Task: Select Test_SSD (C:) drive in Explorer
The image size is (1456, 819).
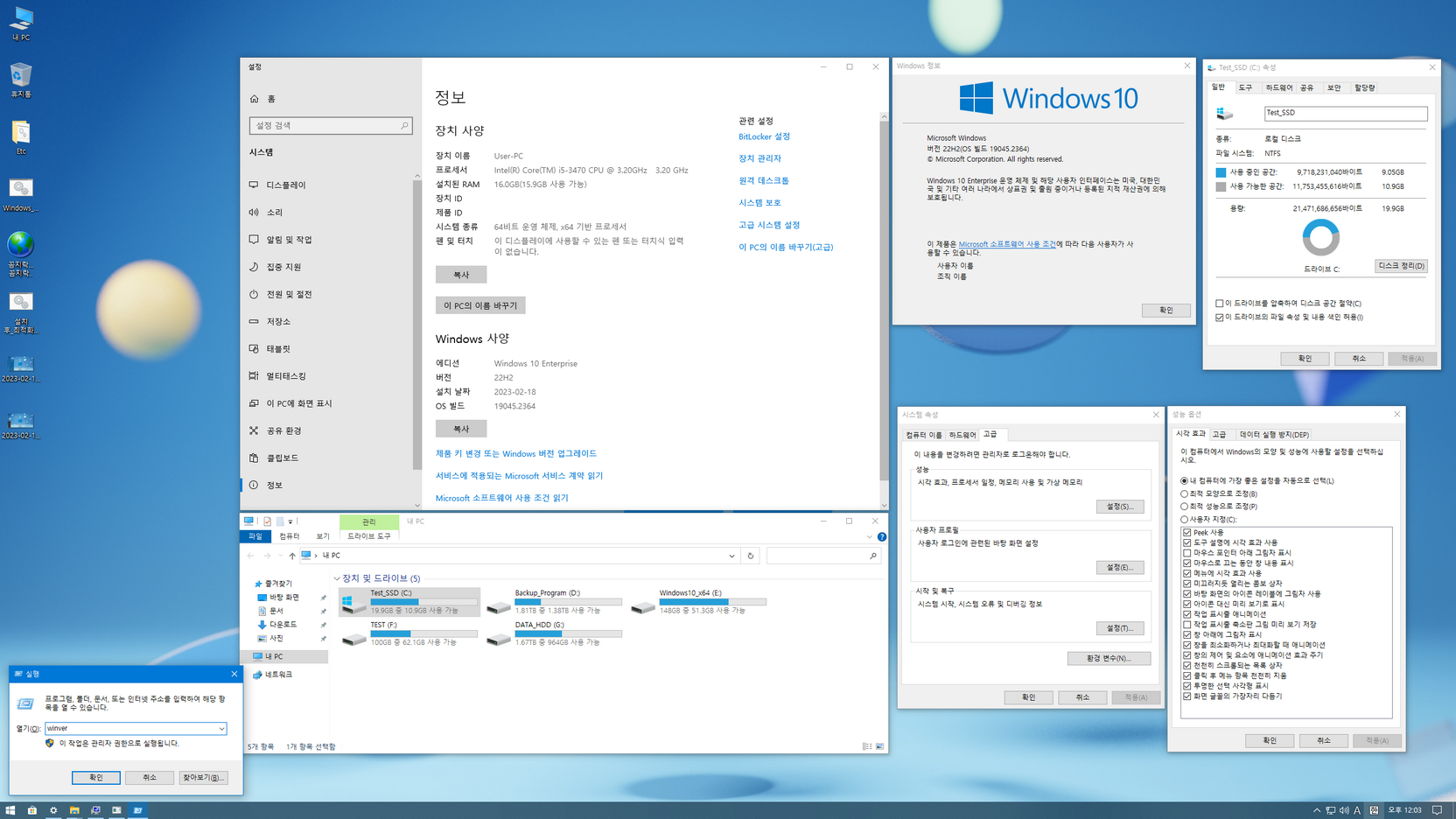Action: pos(410,601)
